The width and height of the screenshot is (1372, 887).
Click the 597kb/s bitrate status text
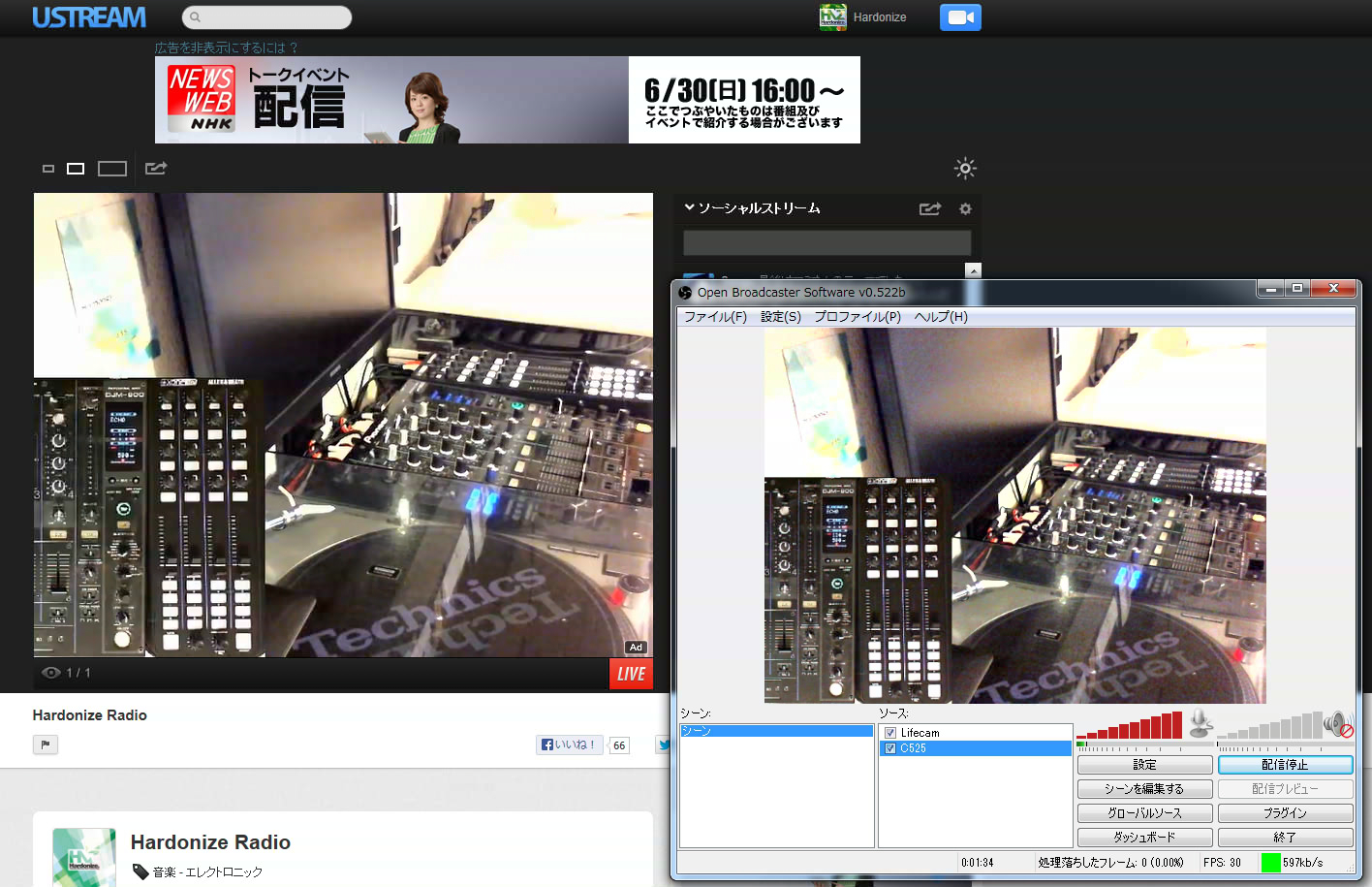coord(1303,863)
